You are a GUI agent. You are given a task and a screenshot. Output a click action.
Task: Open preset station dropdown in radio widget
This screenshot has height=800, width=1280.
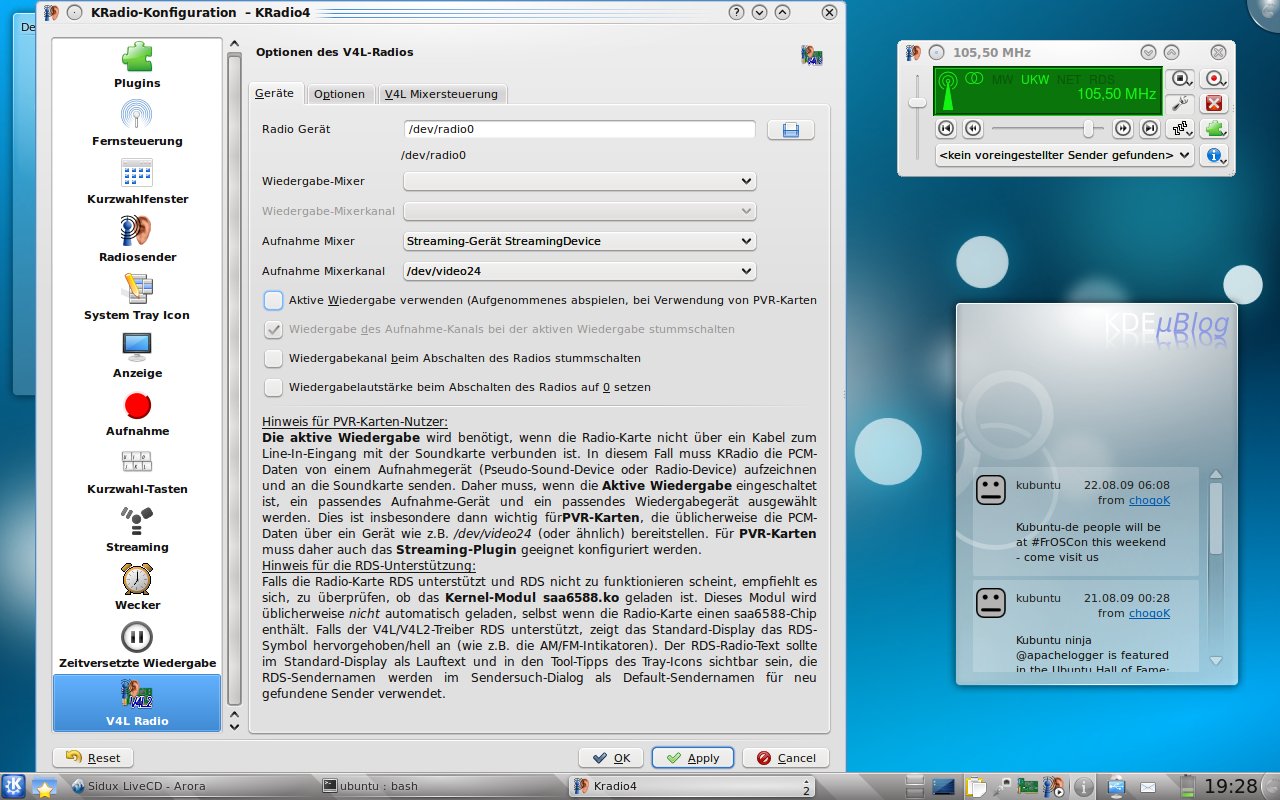point(1065,155)
